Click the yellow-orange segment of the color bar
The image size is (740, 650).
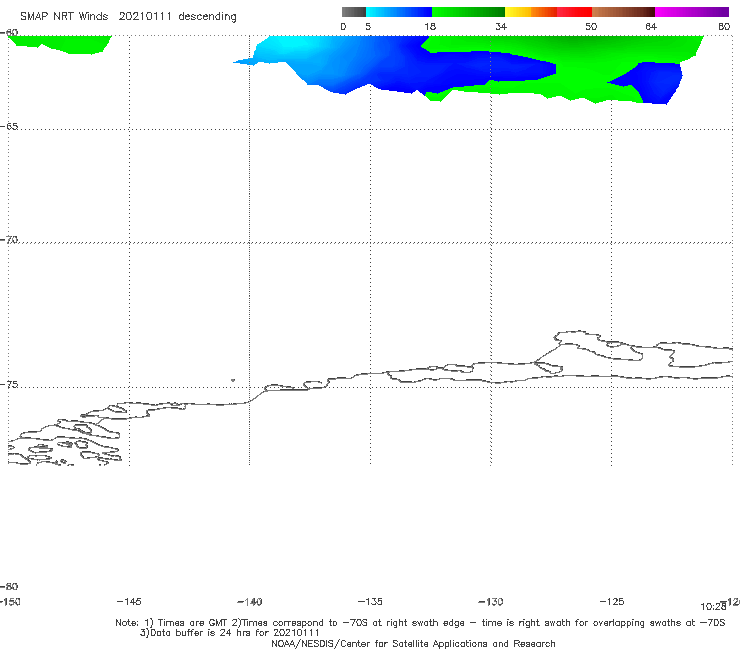(x=531, y=12)
